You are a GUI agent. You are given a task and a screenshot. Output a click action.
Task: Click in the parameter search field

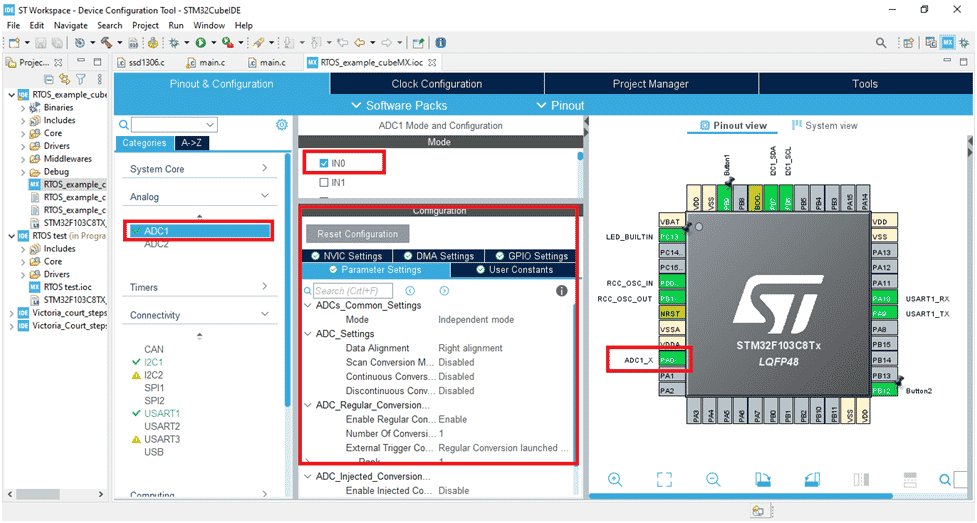(x=353, y=290)
